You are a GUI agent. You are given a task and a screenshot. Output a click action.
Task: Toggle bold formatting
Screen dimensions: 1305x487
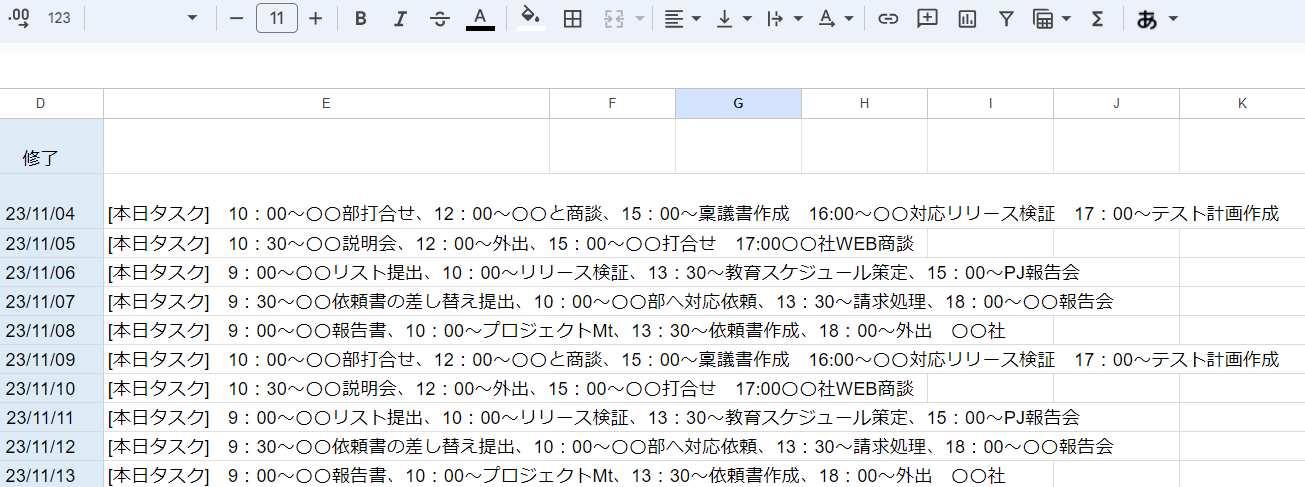click(361, 18)
